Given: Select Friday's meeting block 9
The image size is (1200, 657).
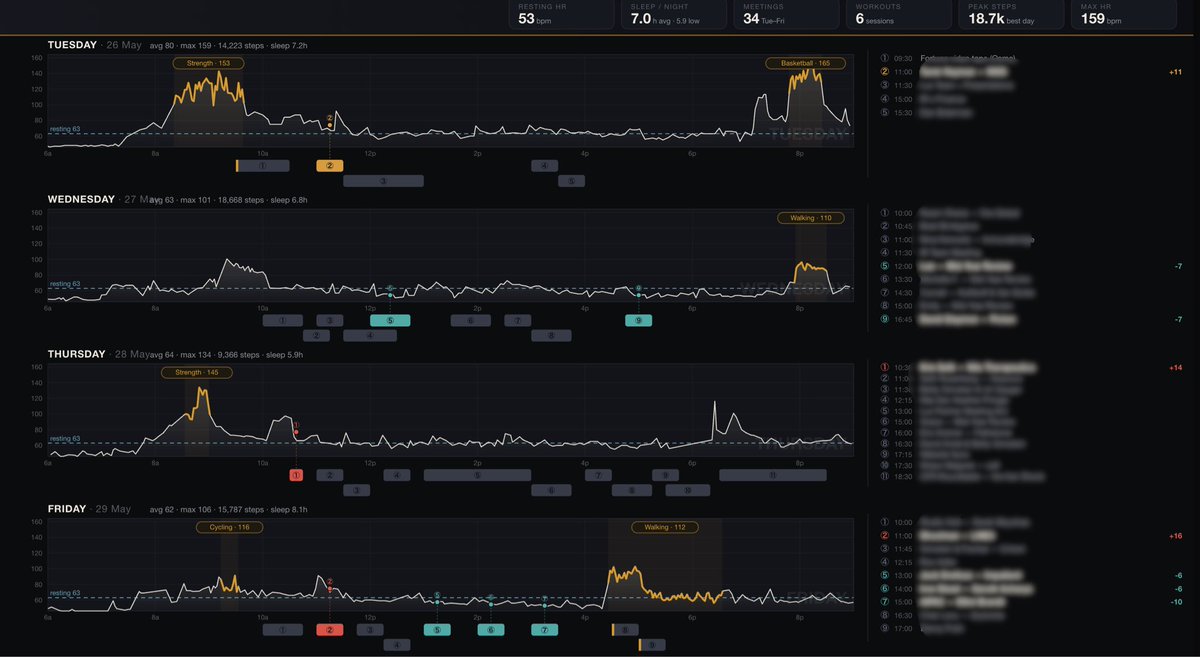Looking at the screenshot, I should [x=652, y=645].
